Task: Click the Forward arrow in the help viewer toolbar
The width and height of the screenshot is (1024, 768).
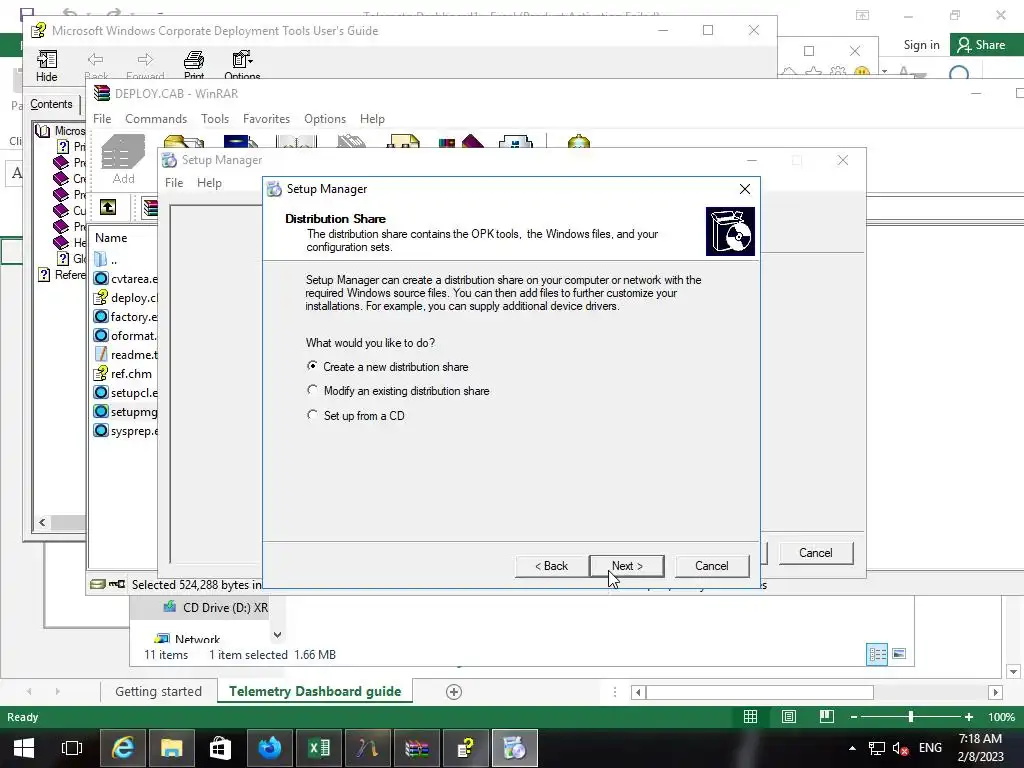Action: pos(145,60)
